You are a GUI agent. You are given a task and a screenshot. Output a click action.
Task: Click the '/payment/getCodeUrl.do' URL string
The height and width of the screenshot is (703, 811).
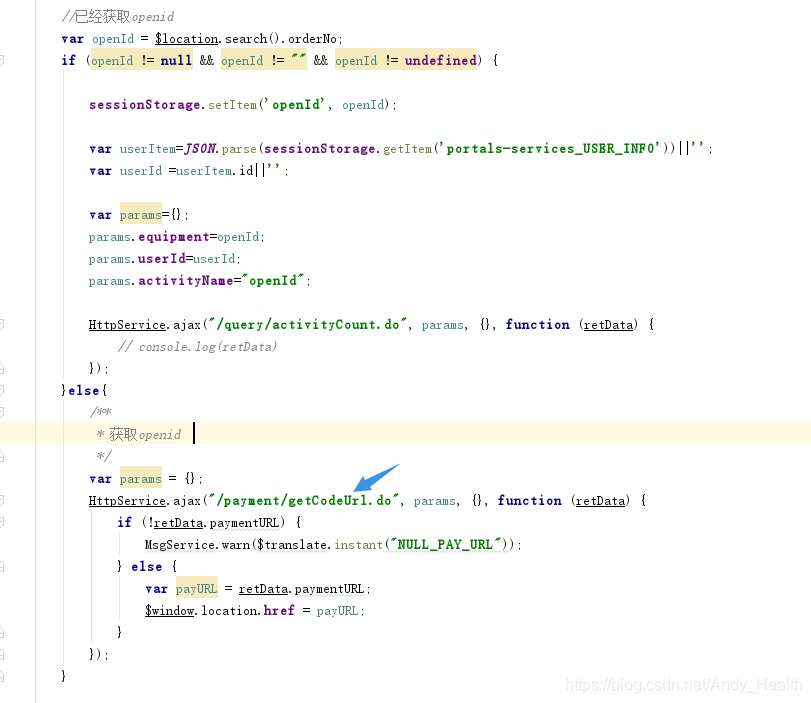(304, 500)
